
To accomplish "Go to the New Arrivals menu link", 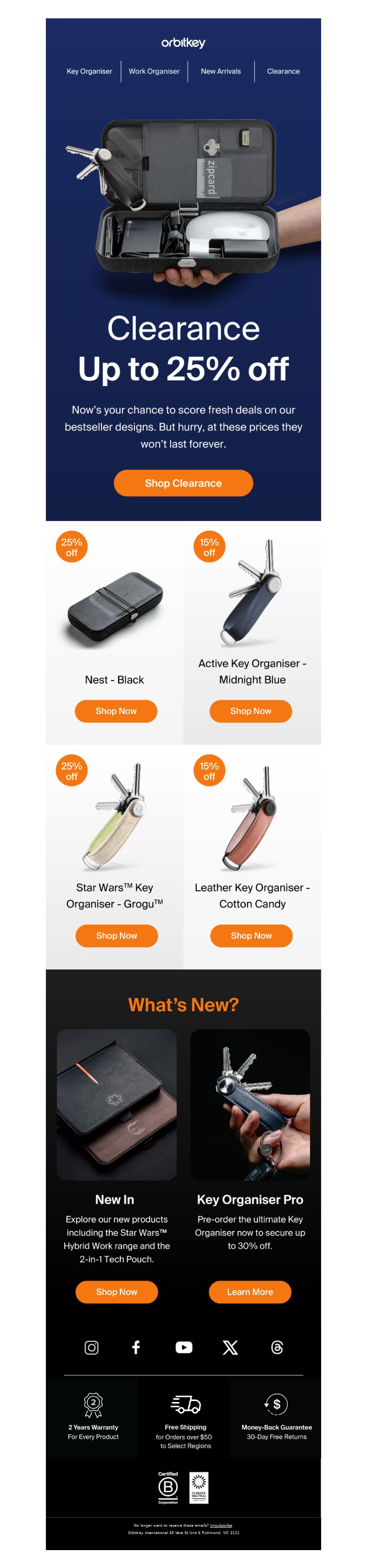I will tap(221, 71).
